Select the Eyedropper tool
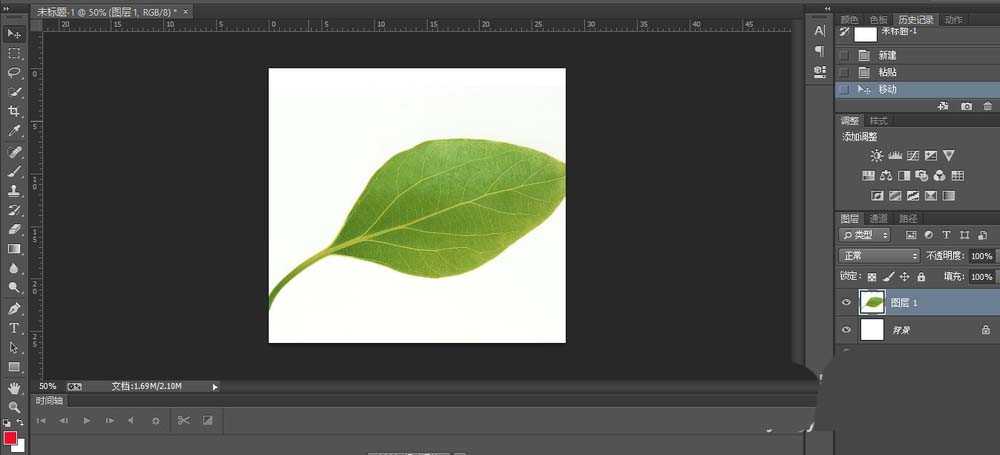Screen dimensions: 1000x455 (14, 131)
